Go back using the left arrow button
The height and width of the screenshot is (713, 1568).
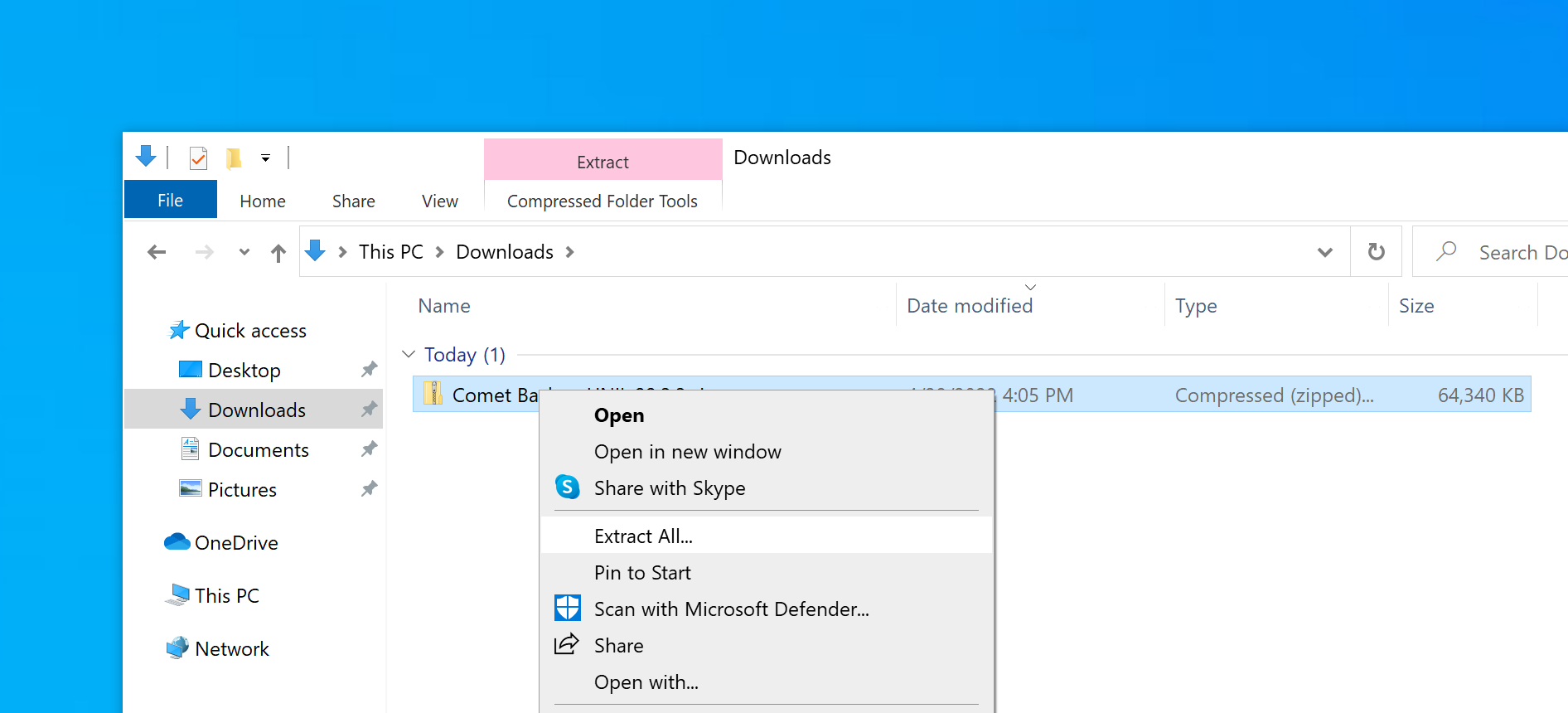[157, 252]
